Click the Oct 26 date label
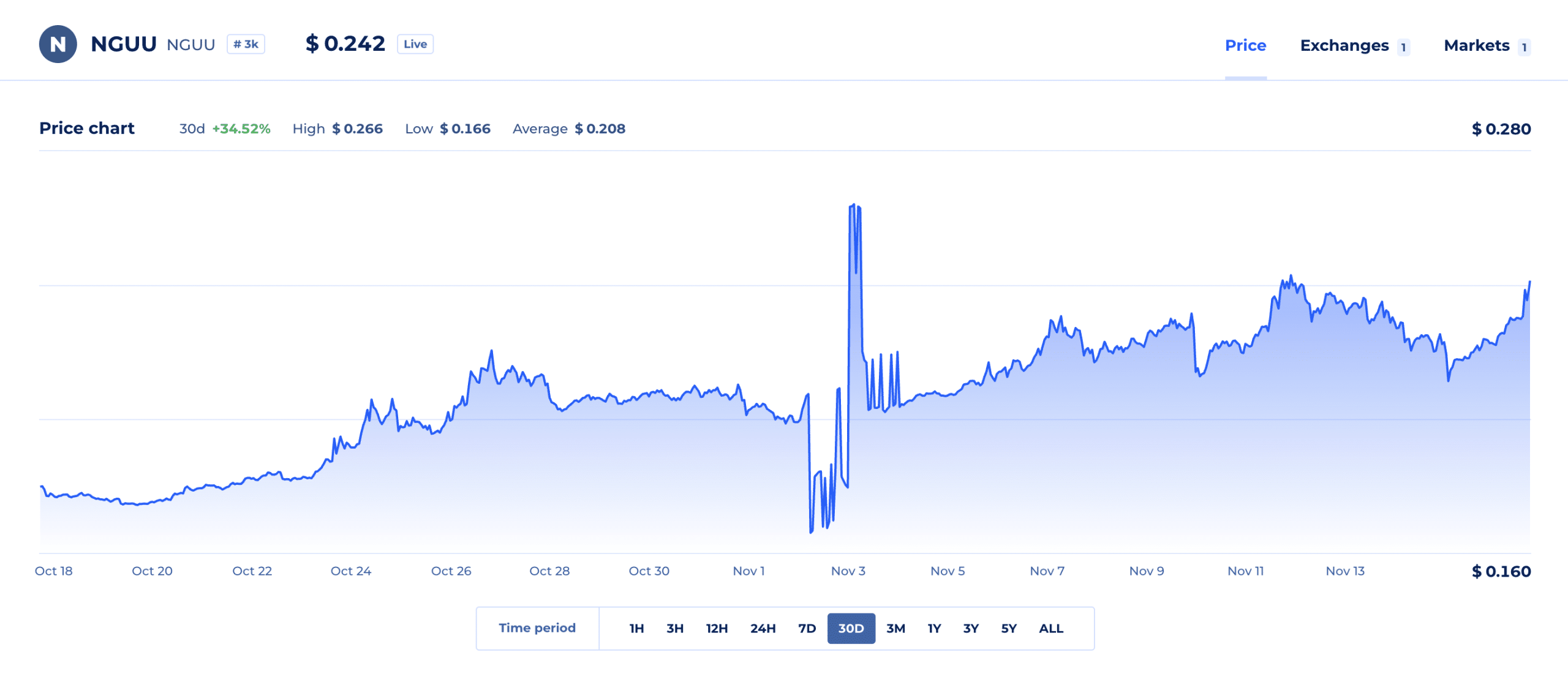 coord(451,571)
